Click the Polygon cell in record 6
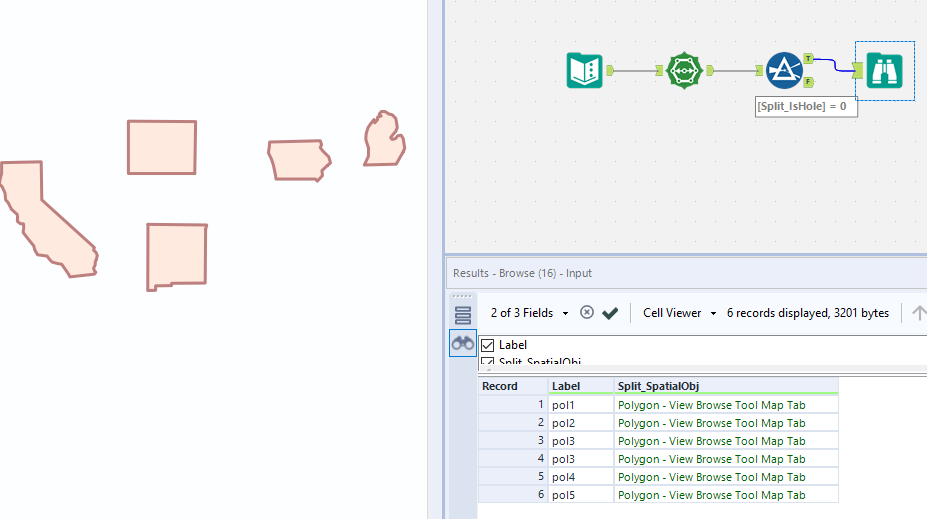The width and height of the screenshot is (927, 519). (x=726, y=495)
